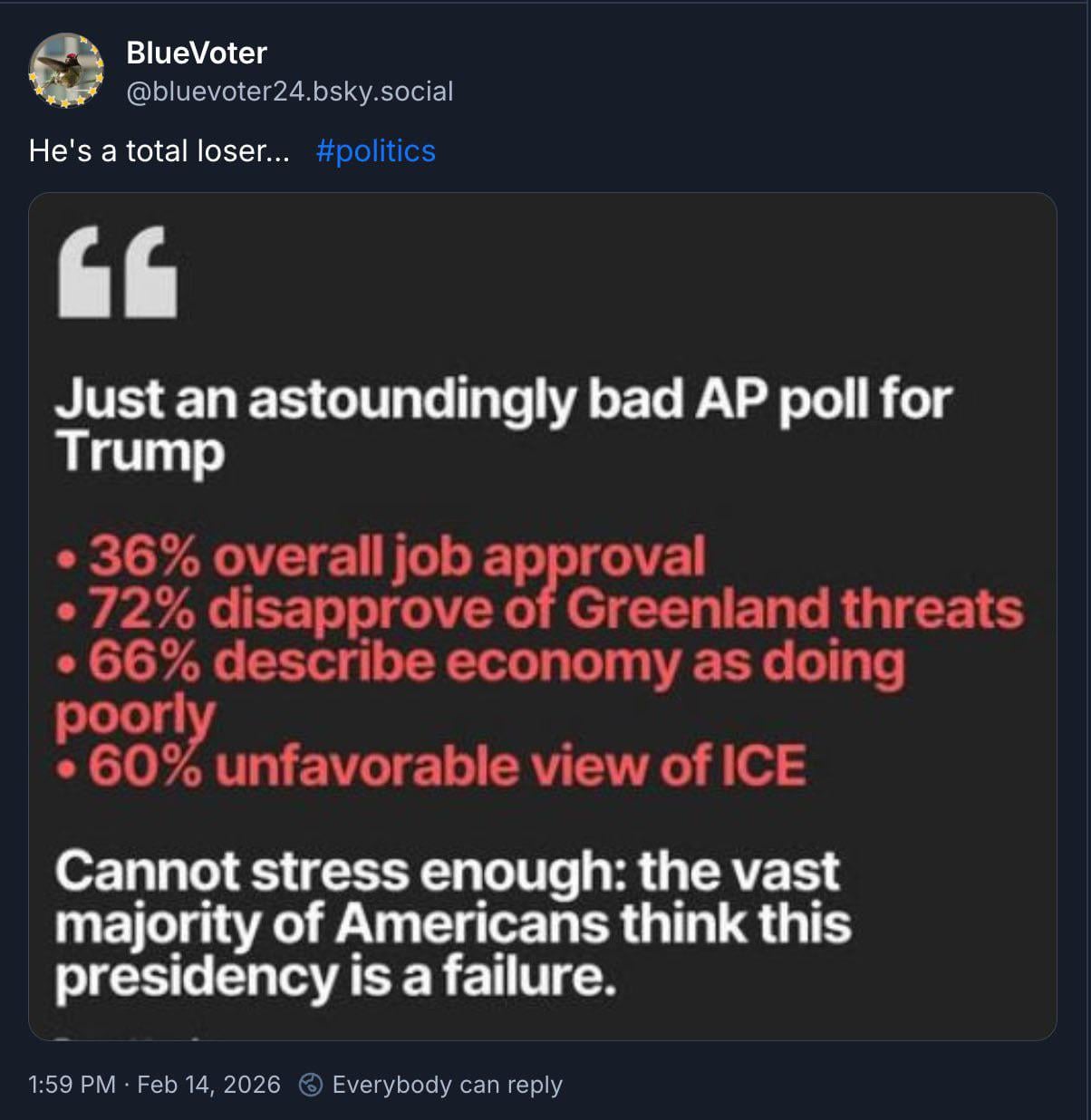This screenshot has height=1120, width=1091.
Task: Click the reply settings icon beside the date
Action: click(x=311, y=1085)
